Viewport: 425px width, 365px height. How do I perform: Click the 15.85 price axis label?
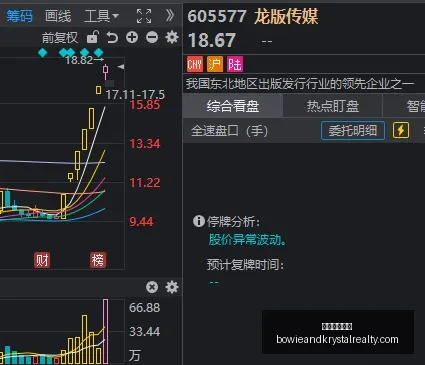click(x=145, y=105)
